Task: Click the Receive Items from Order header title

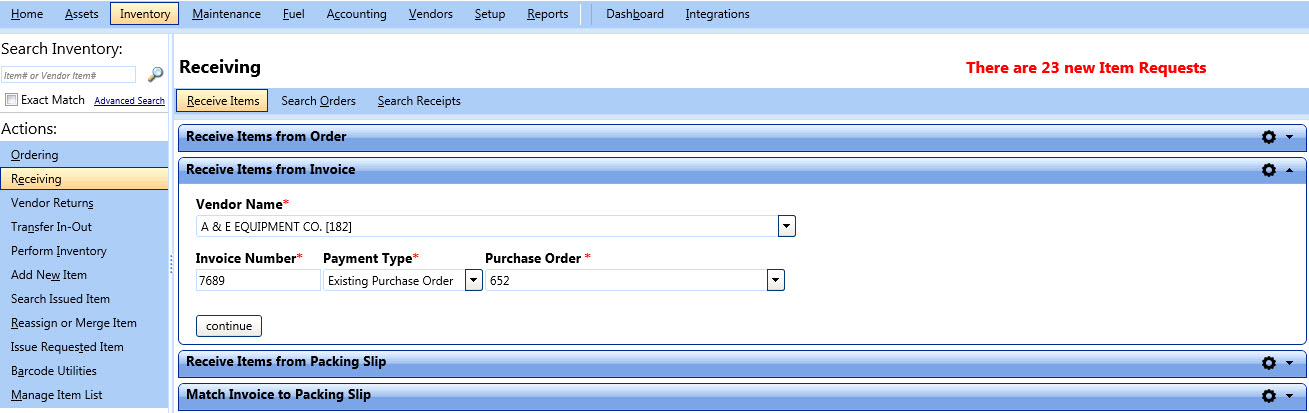Action: (x=266, y=137)
